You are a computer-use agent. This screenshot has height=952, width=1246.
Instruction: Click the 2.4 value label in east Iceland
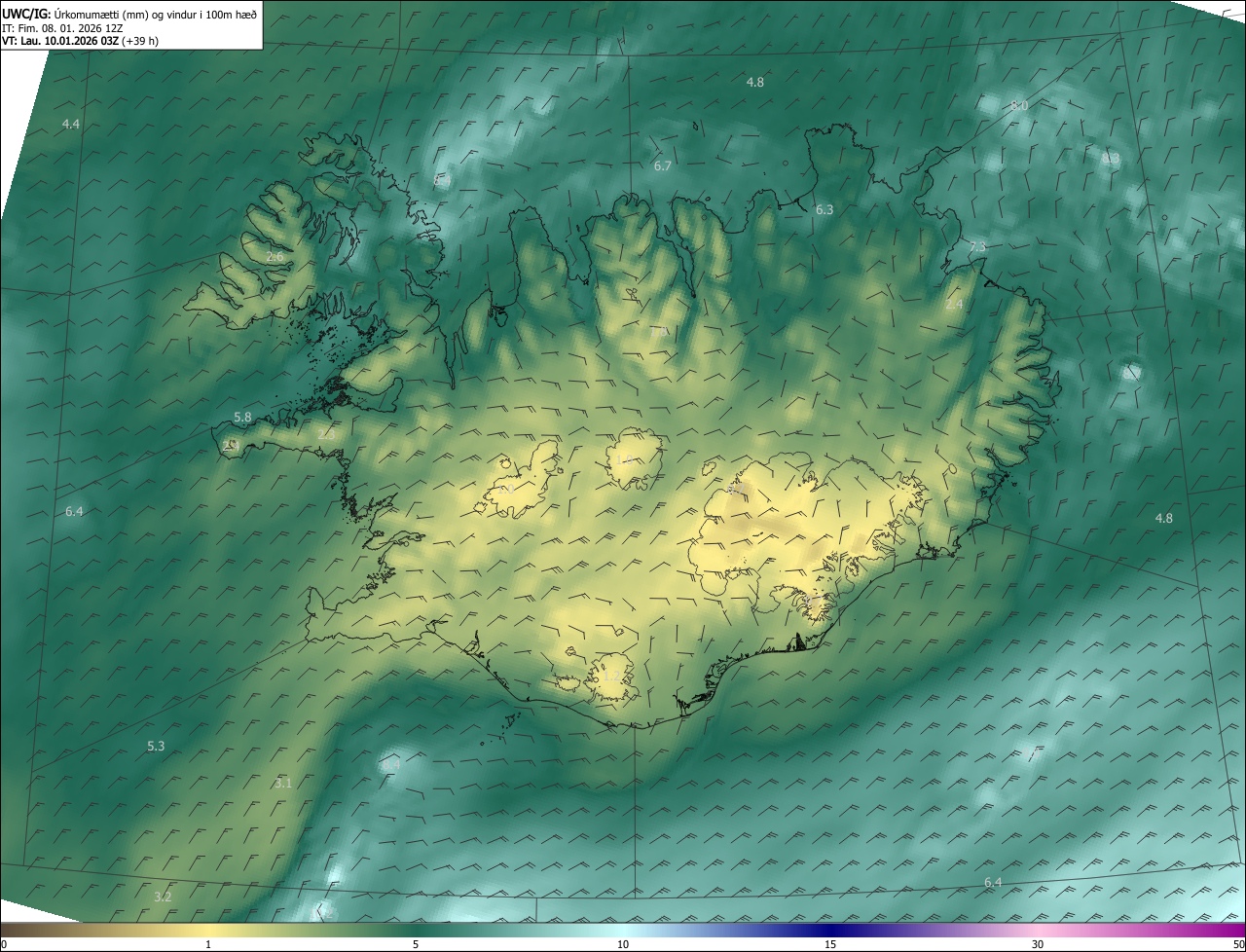954,305
